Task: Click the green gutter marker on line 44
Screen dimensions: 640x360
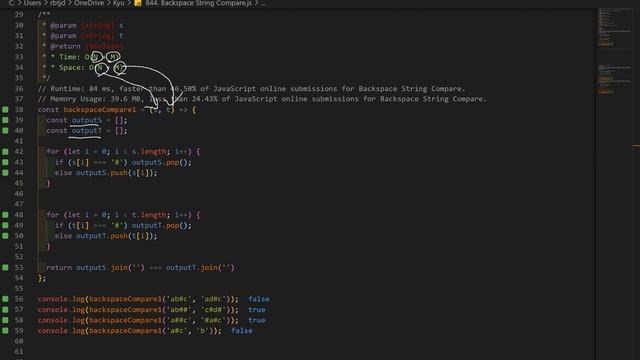Action: tap(5, 173)
